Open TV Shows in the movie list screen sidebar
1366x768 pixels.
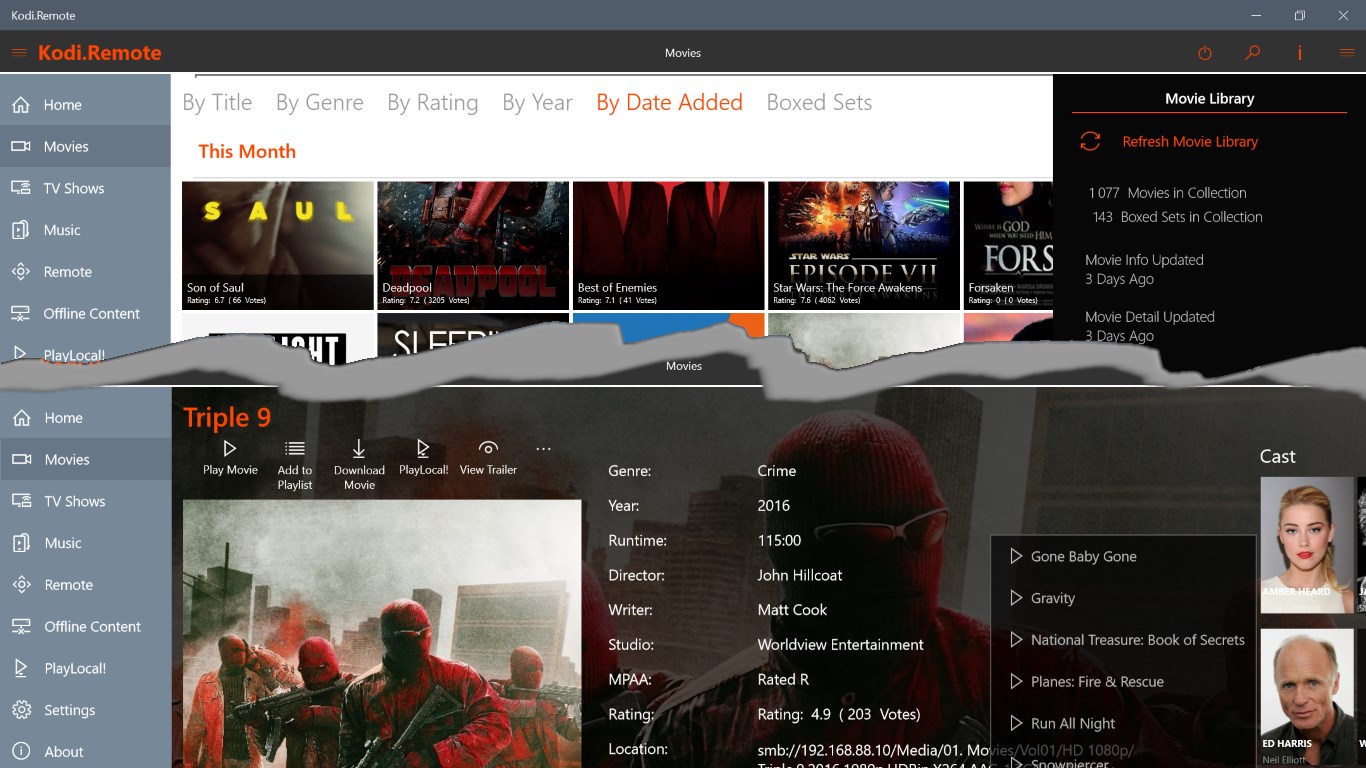point(85,189)
